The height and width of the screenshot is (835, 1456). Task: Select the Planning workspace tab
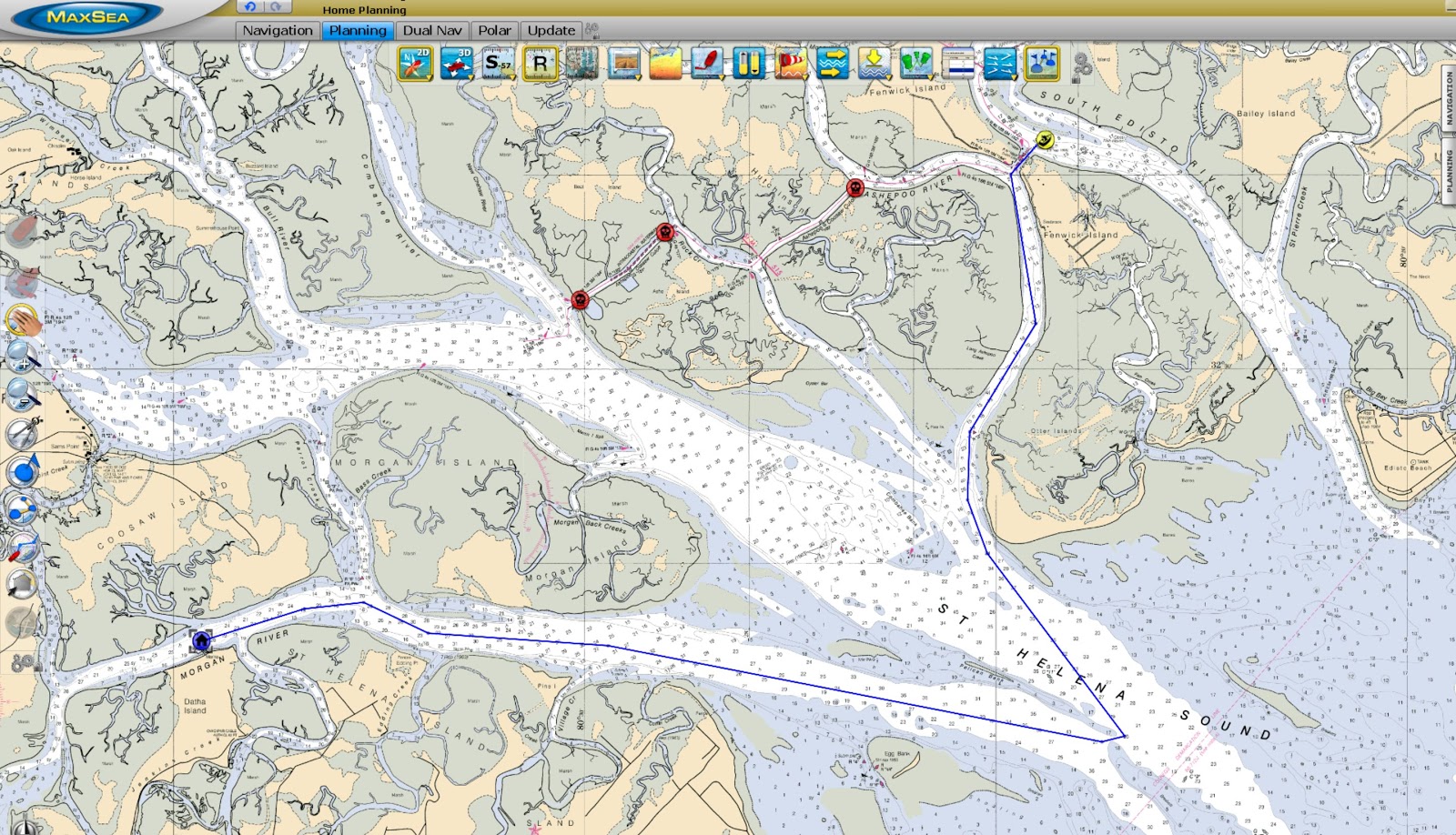(358, 30)
